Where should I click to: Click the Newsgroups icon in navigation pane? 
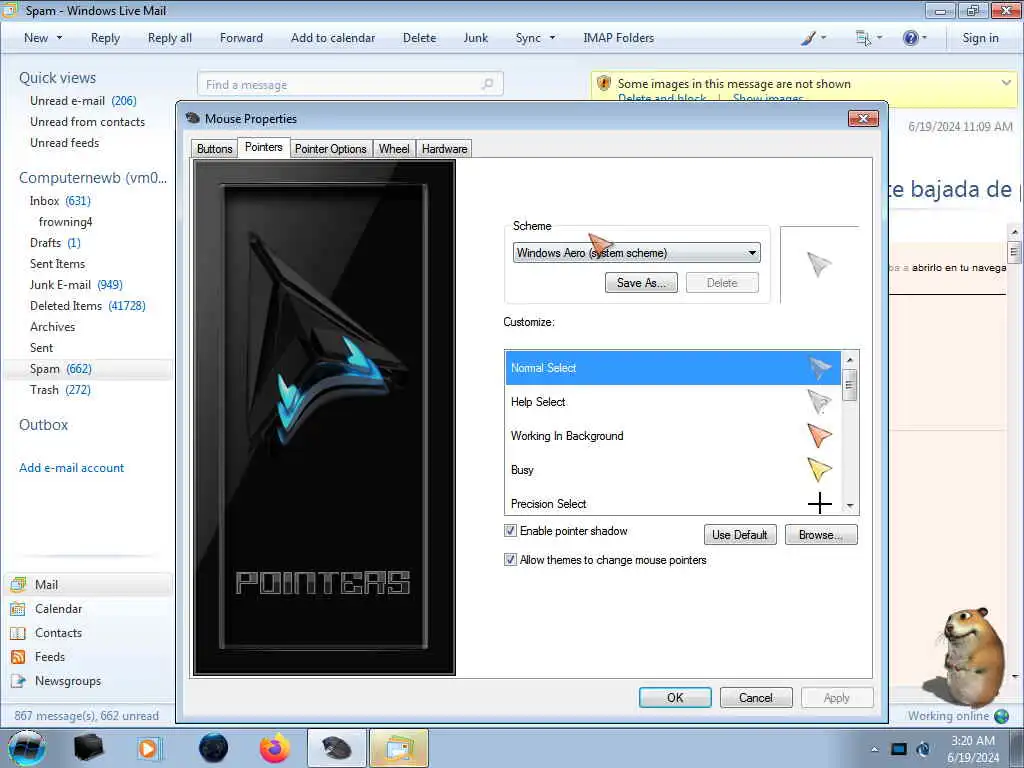click(18, 680)
